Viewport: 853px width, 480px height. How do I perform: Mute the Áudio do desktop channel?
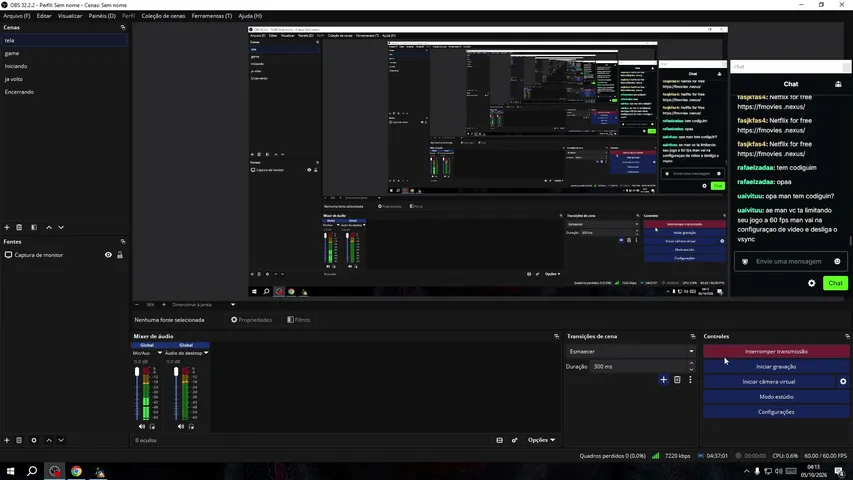tap(181, 427)
